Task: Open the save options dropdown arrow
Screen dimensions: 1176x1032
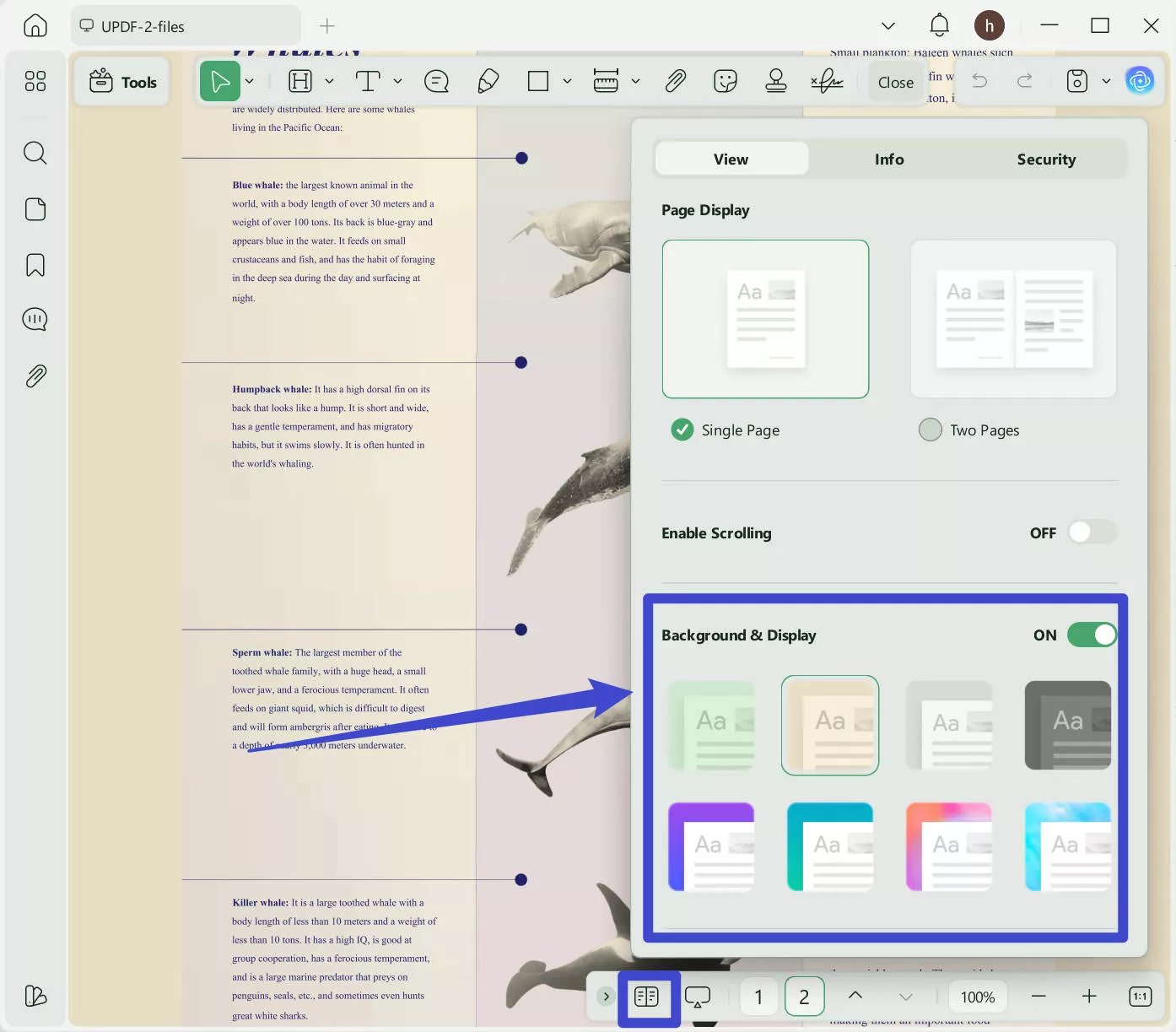Action: [x=1106, y=81]
